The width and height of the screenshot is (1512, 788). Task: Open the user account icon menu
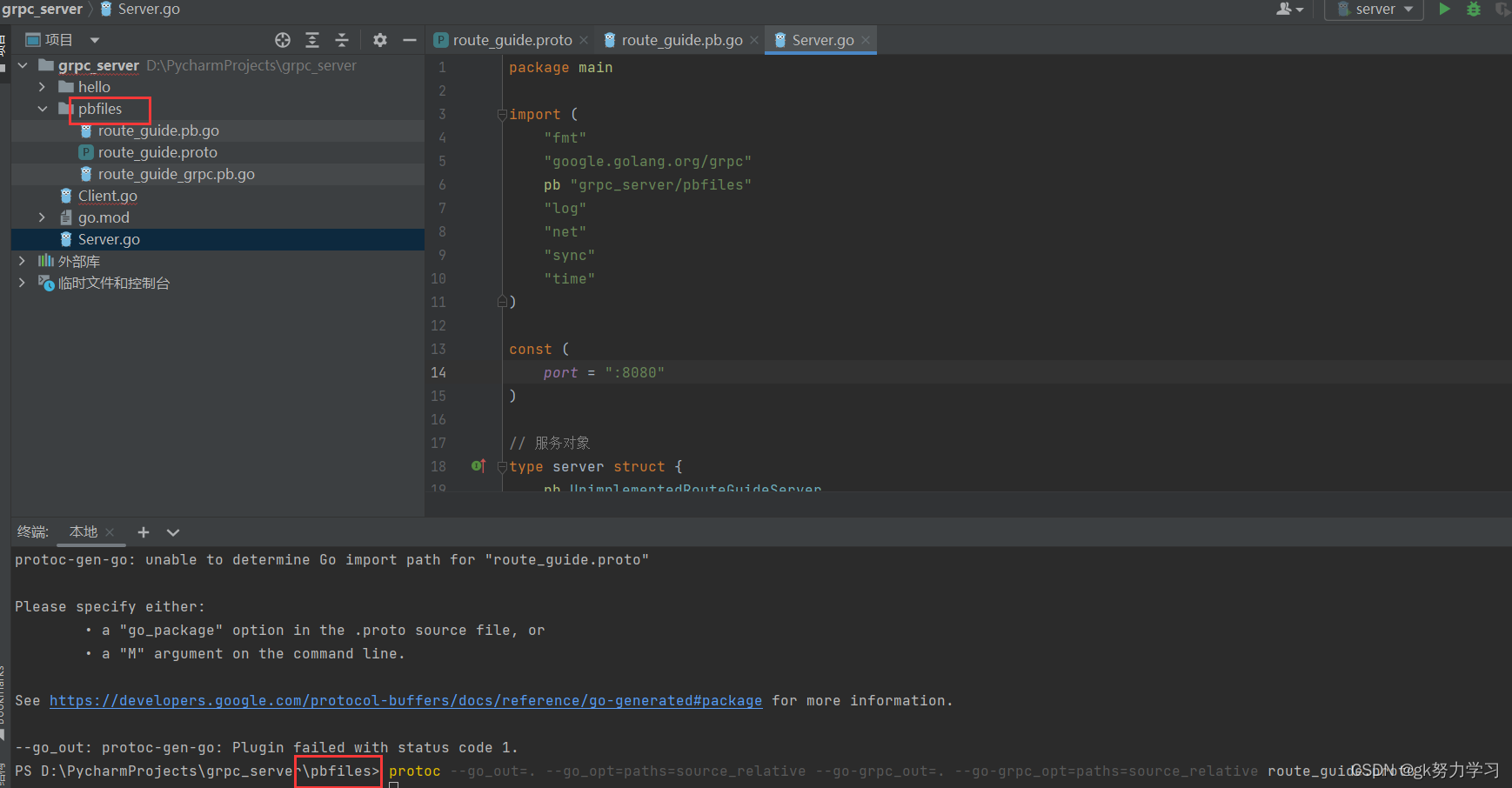(x=1289, y=9)
